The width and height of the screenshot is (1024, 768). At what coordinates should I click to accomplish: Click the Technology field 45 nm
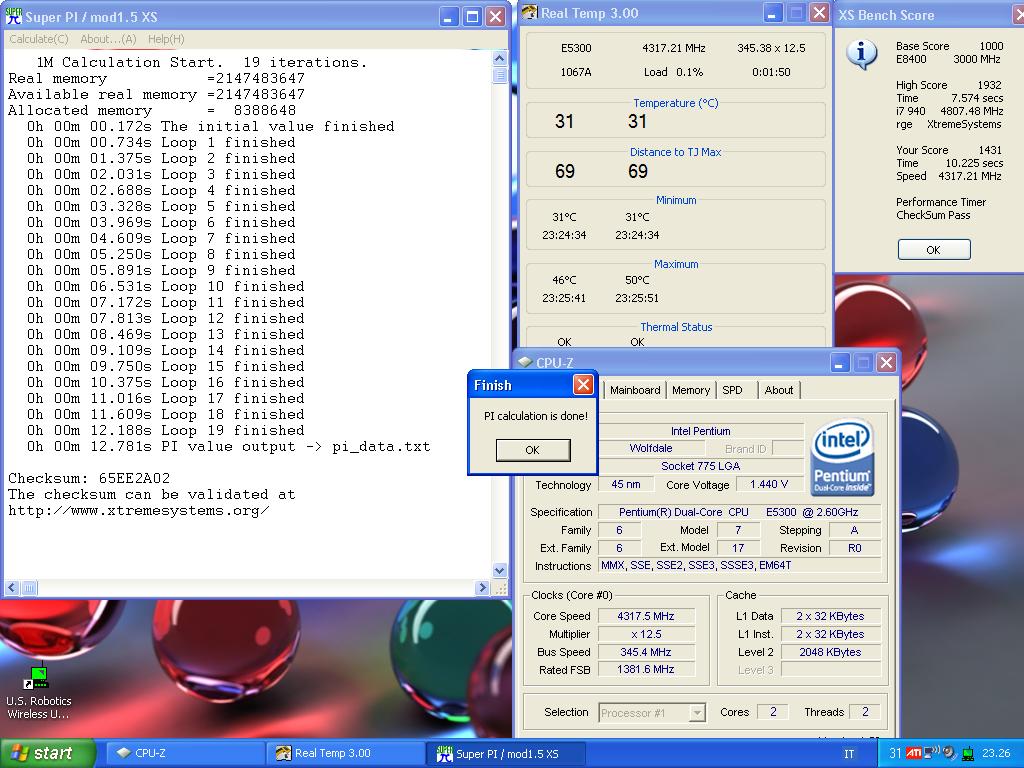[x=626, y=484]
